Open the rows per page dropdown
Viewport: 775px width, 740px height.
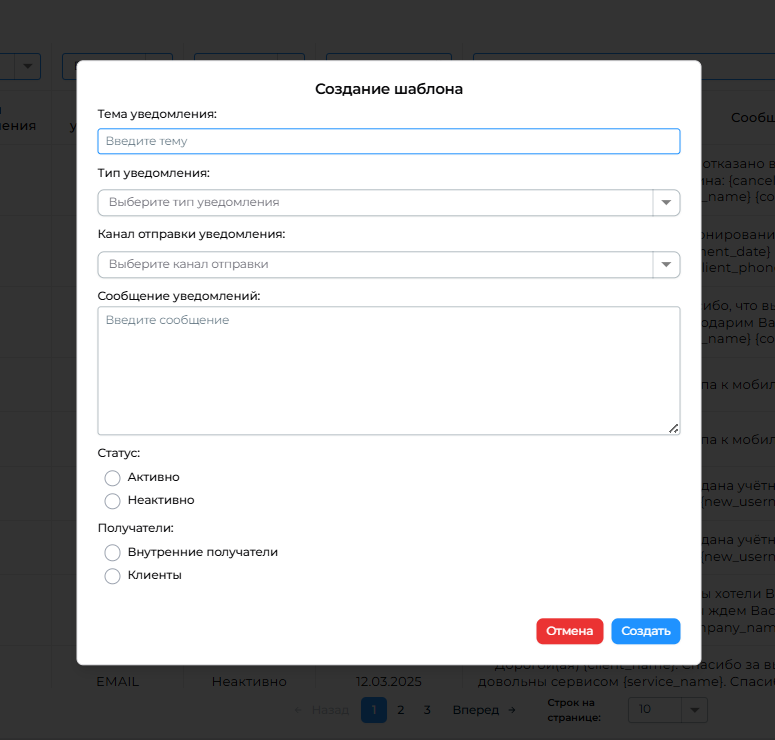(x=667, y=709)
